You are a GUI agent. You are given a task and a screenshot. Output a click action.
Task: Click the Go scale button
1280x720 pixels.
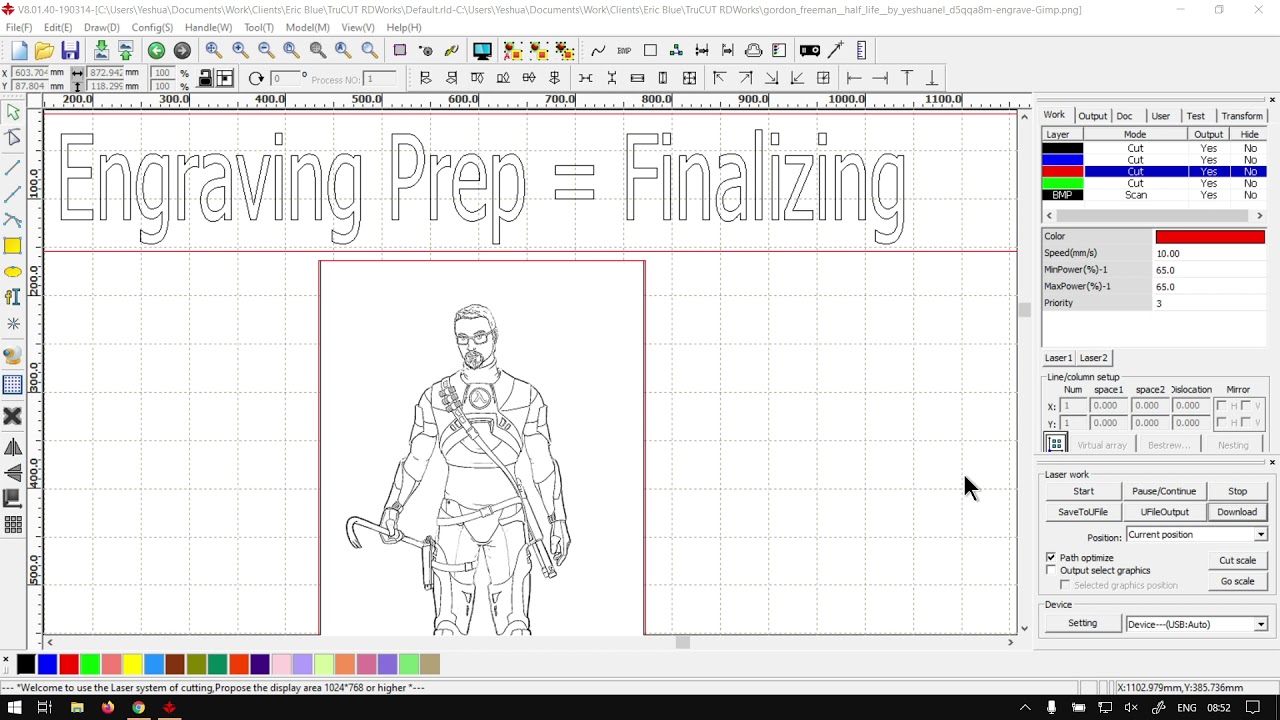pos(1237,581)
